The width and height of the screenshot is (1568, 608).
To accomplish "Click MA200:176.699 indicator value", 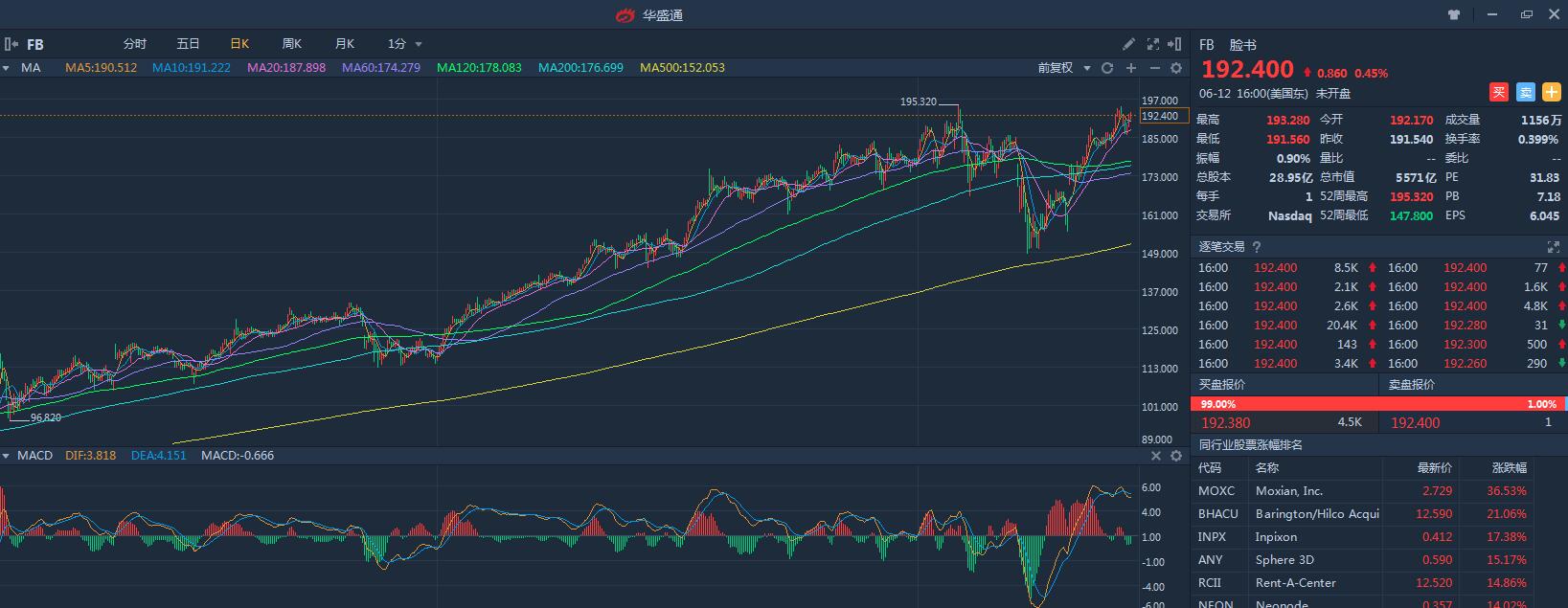I will click(x=580, y=68).
